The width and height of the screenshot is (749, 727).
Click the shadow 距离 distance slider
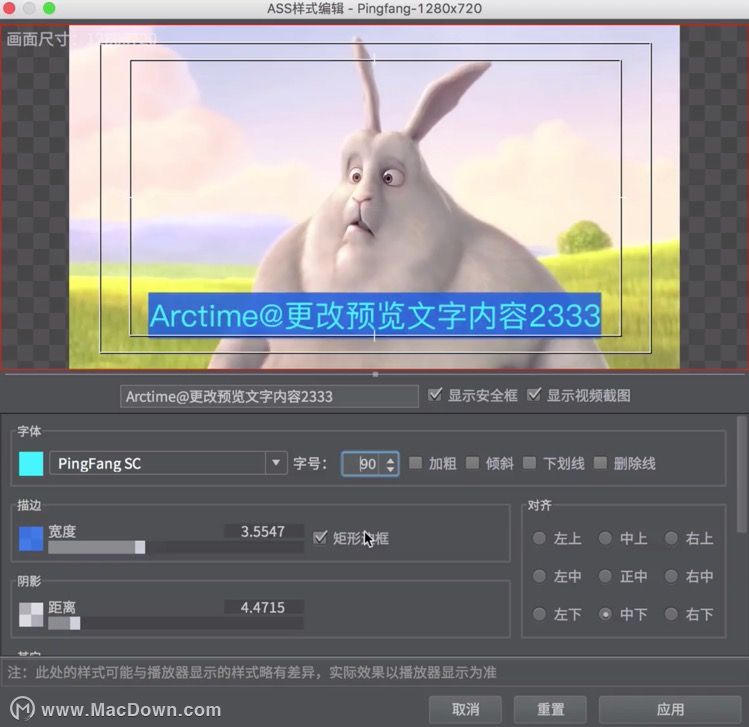coord(176,623)
